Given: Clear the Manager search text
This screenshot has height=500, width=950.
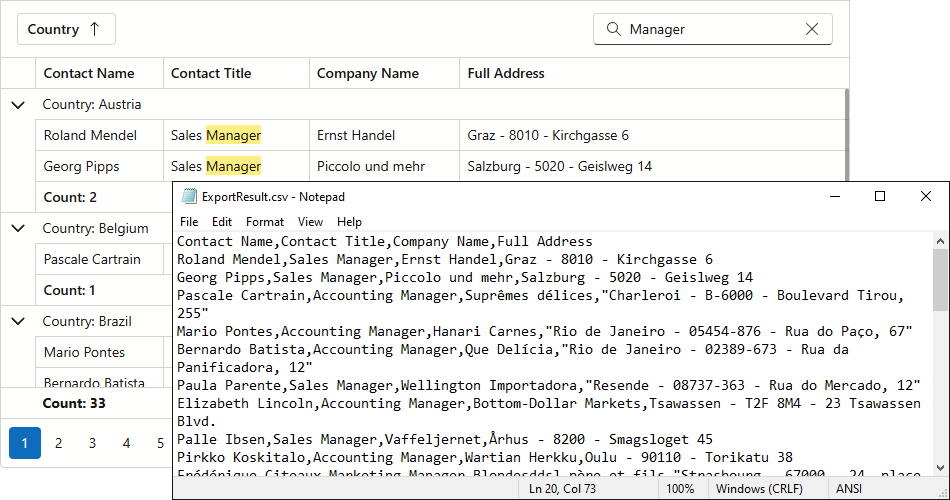Looking at the screenshot, I should point(812,29).
